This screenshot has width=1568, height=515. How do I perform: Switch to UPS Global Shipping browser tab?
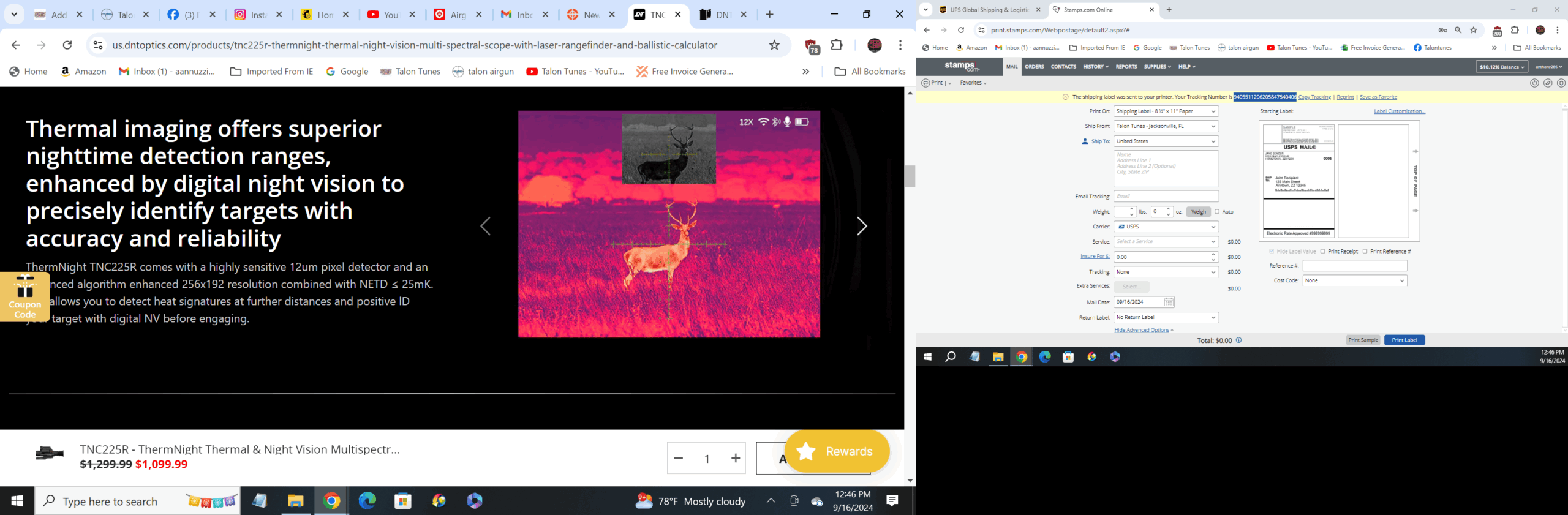coord(989,10)
